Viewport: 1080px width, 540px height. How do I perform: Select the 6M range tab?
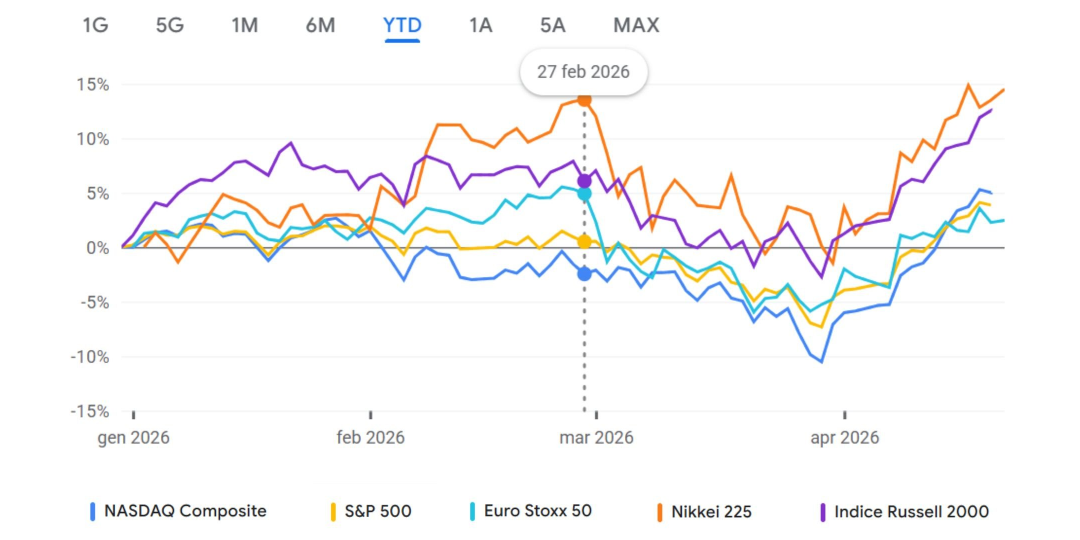(320, 25)
